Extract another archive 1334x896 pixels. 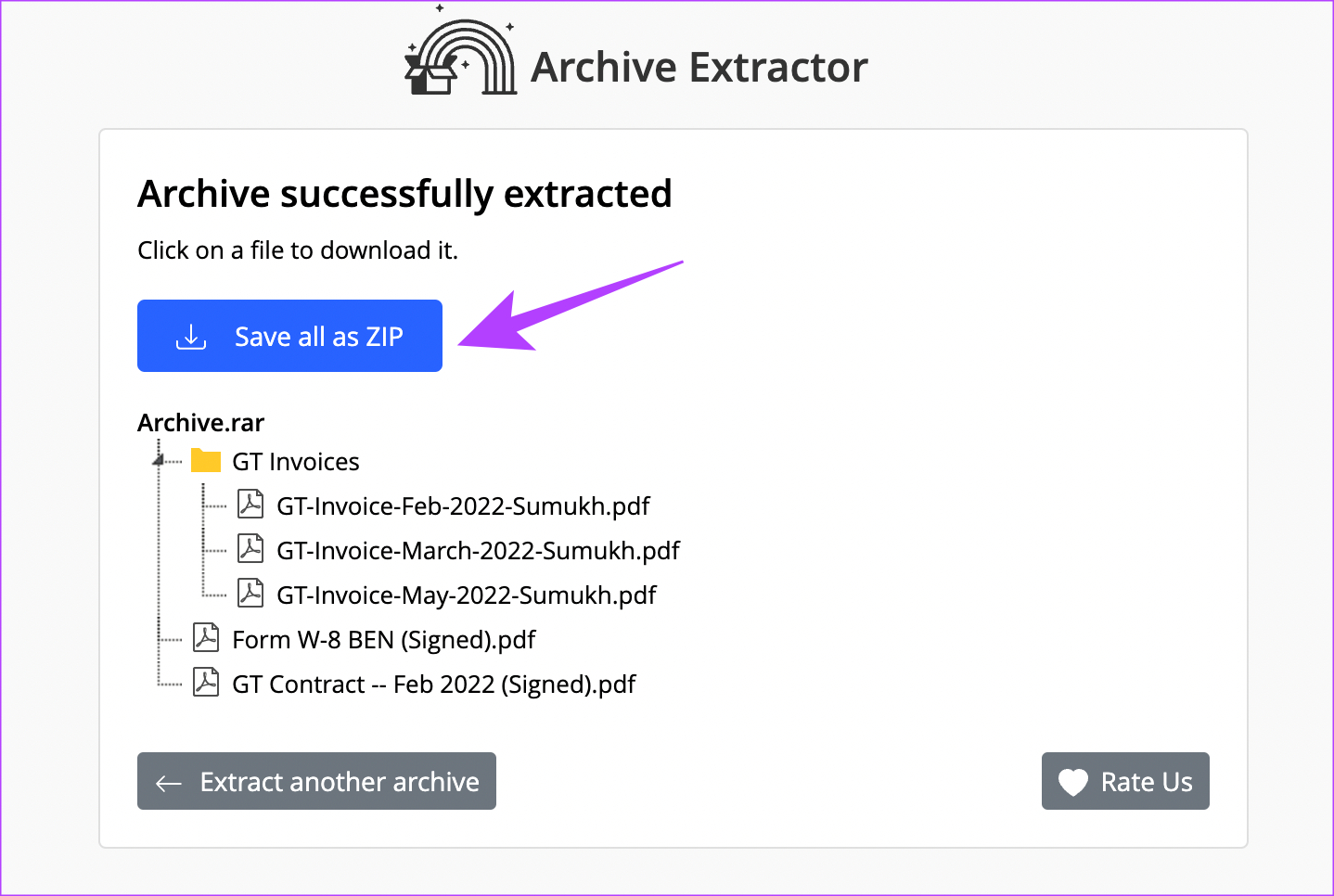(316, 781)
